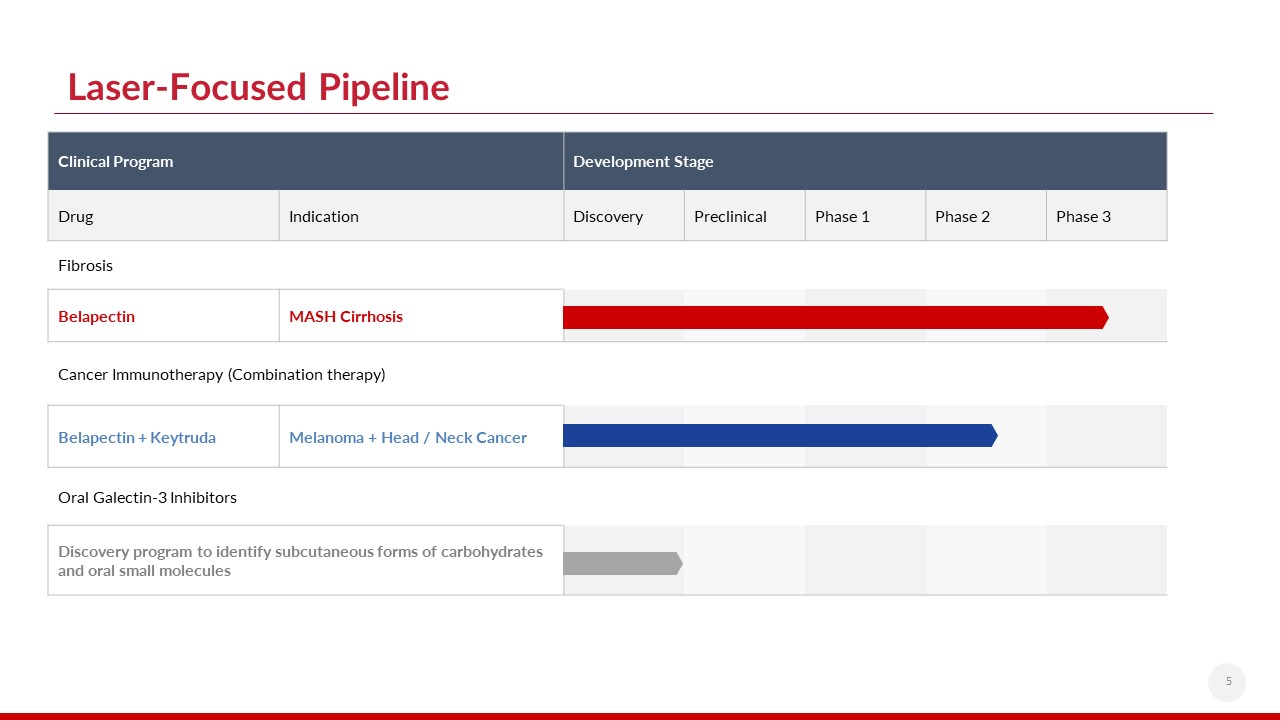Viewport: 1280px width, 720px height.
Task: Click the Drug column header
Action: (x=163, y=216)
